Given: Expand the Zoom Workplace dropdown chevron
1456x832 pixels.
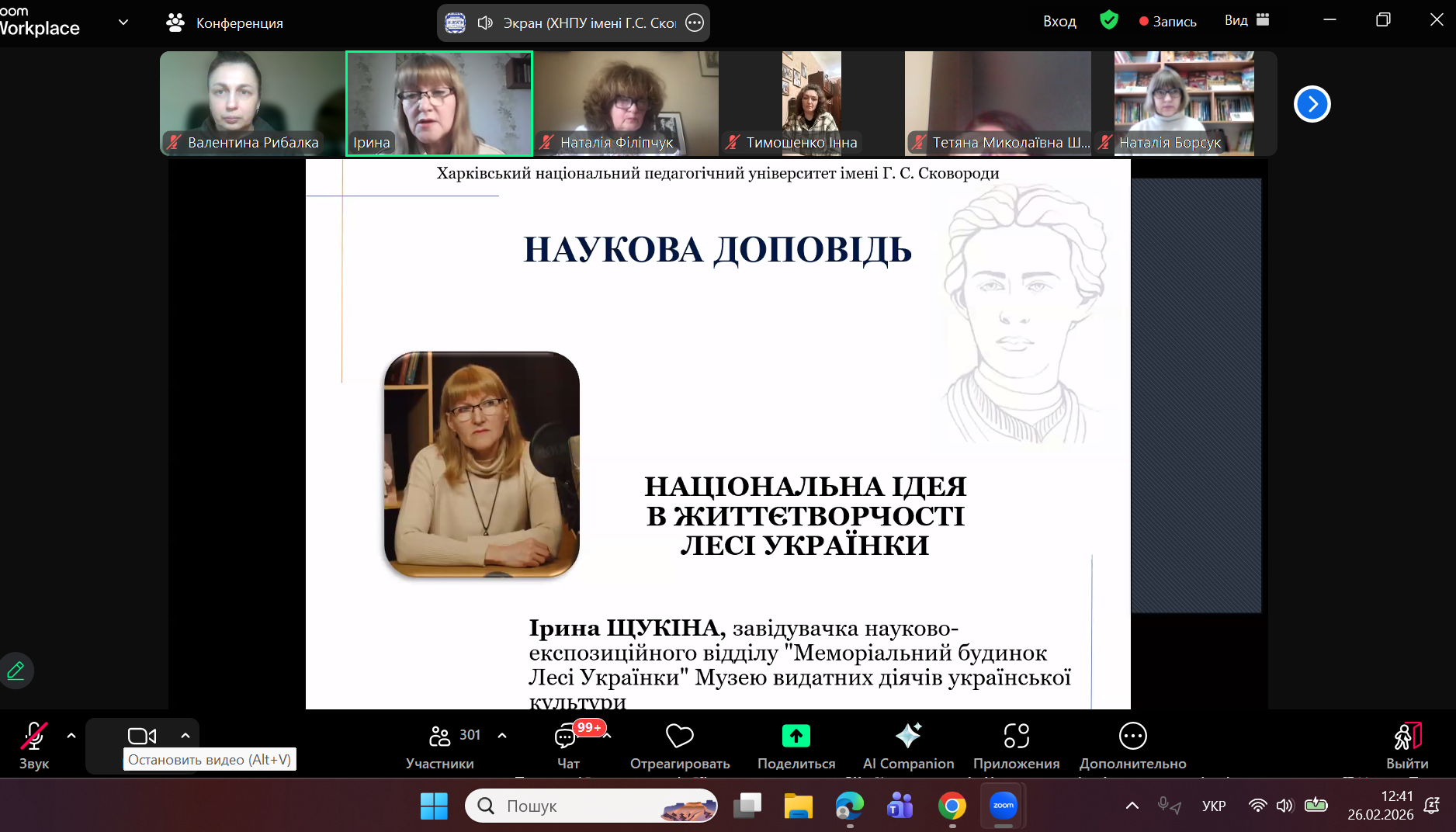Looking at the screenshot, I should [x=123, y=23].
